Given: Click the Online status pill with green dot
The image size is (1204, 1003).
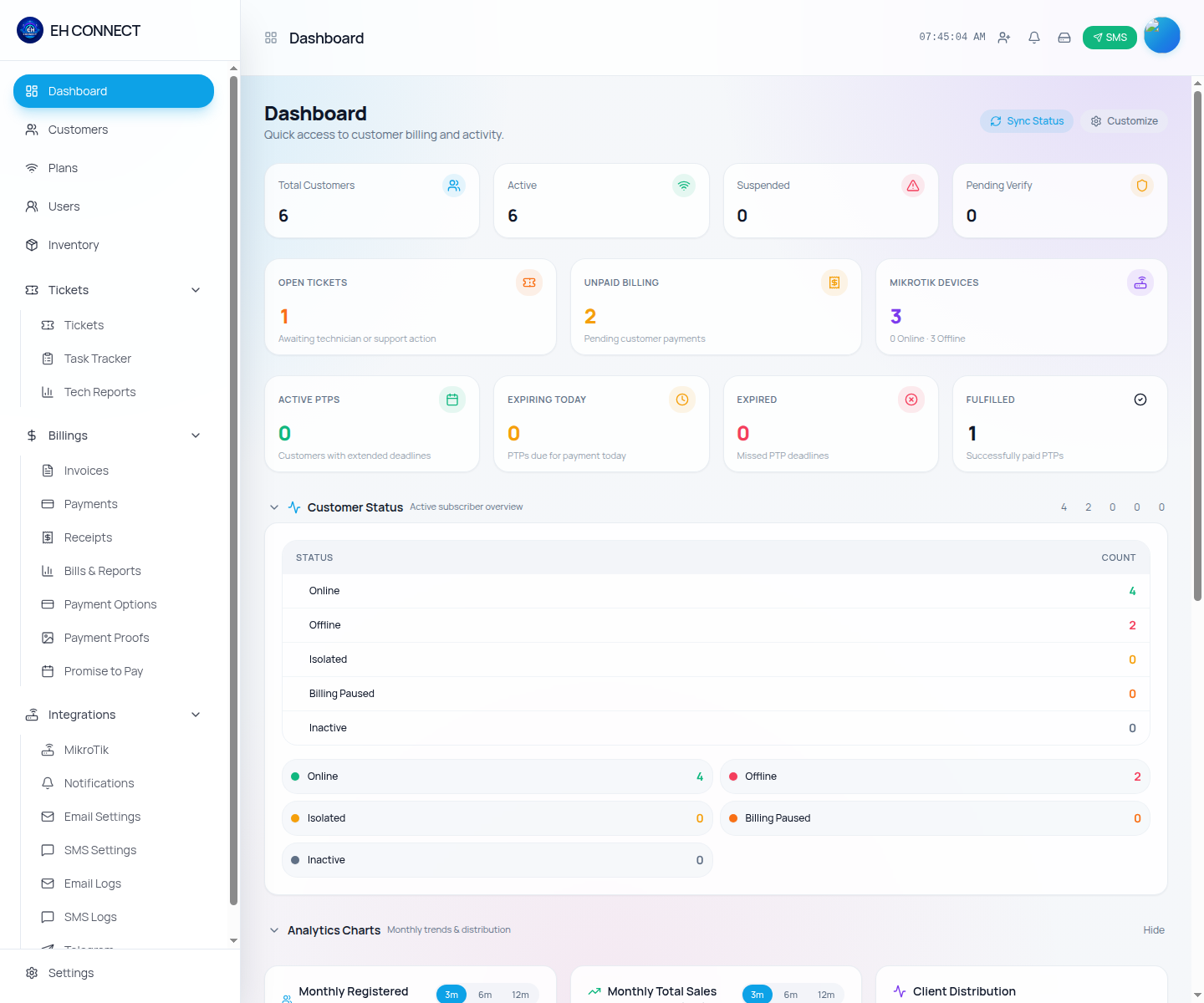Looking at the screenshot, I should (x=497, y=776).
